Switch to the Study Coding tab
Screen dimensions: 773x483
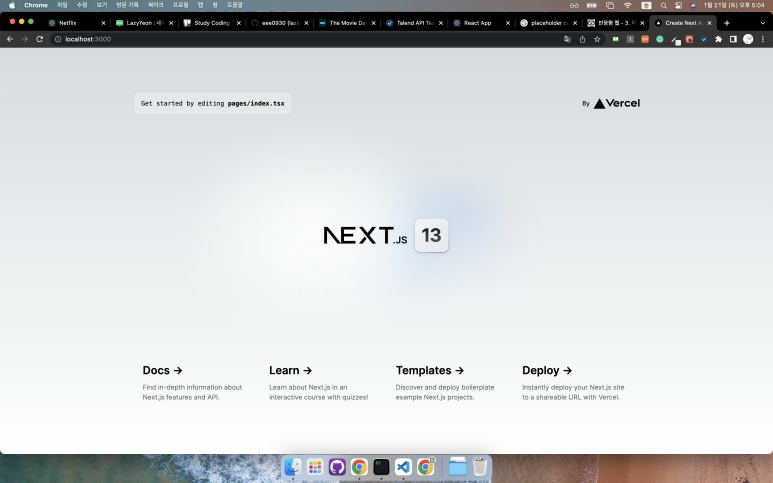point(211,23)
